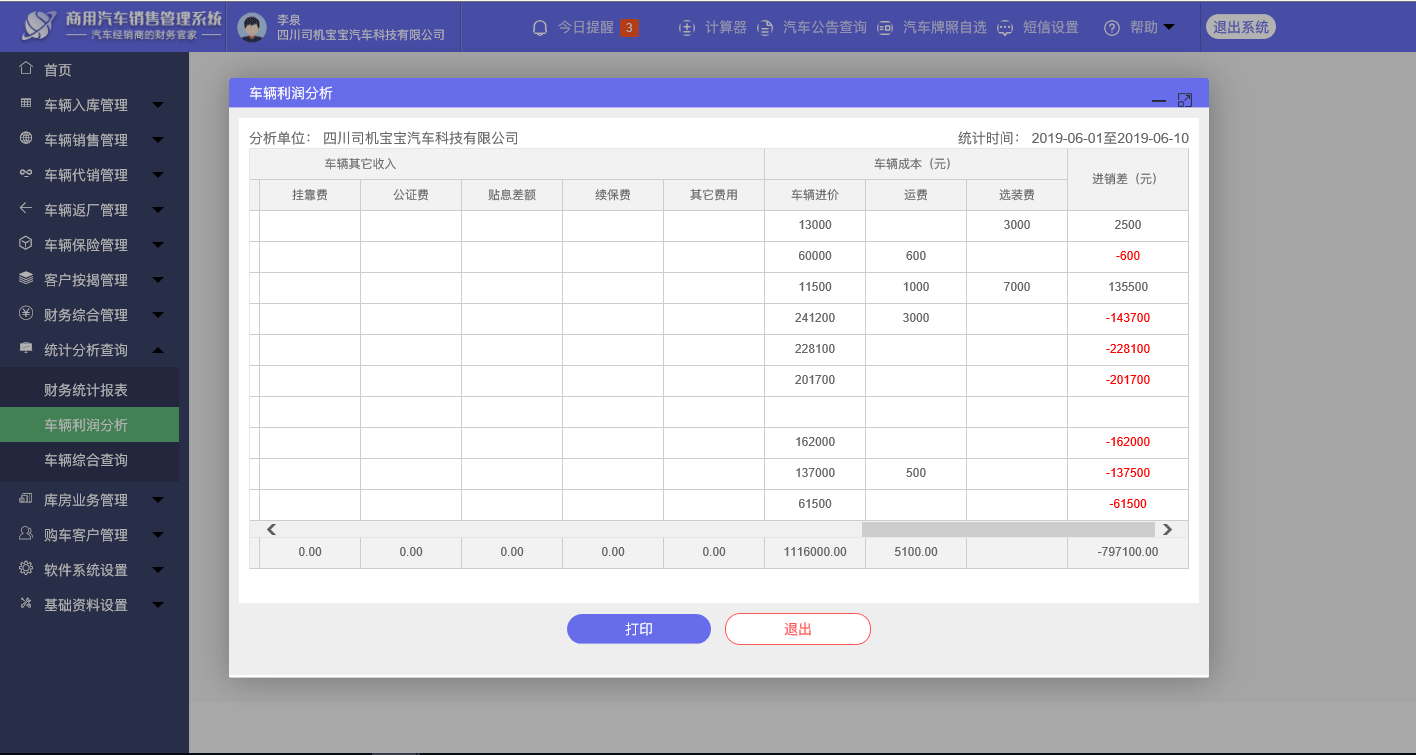Open the 帮助 dropdown arrow
The image size is (1416, 755).
1169,27
